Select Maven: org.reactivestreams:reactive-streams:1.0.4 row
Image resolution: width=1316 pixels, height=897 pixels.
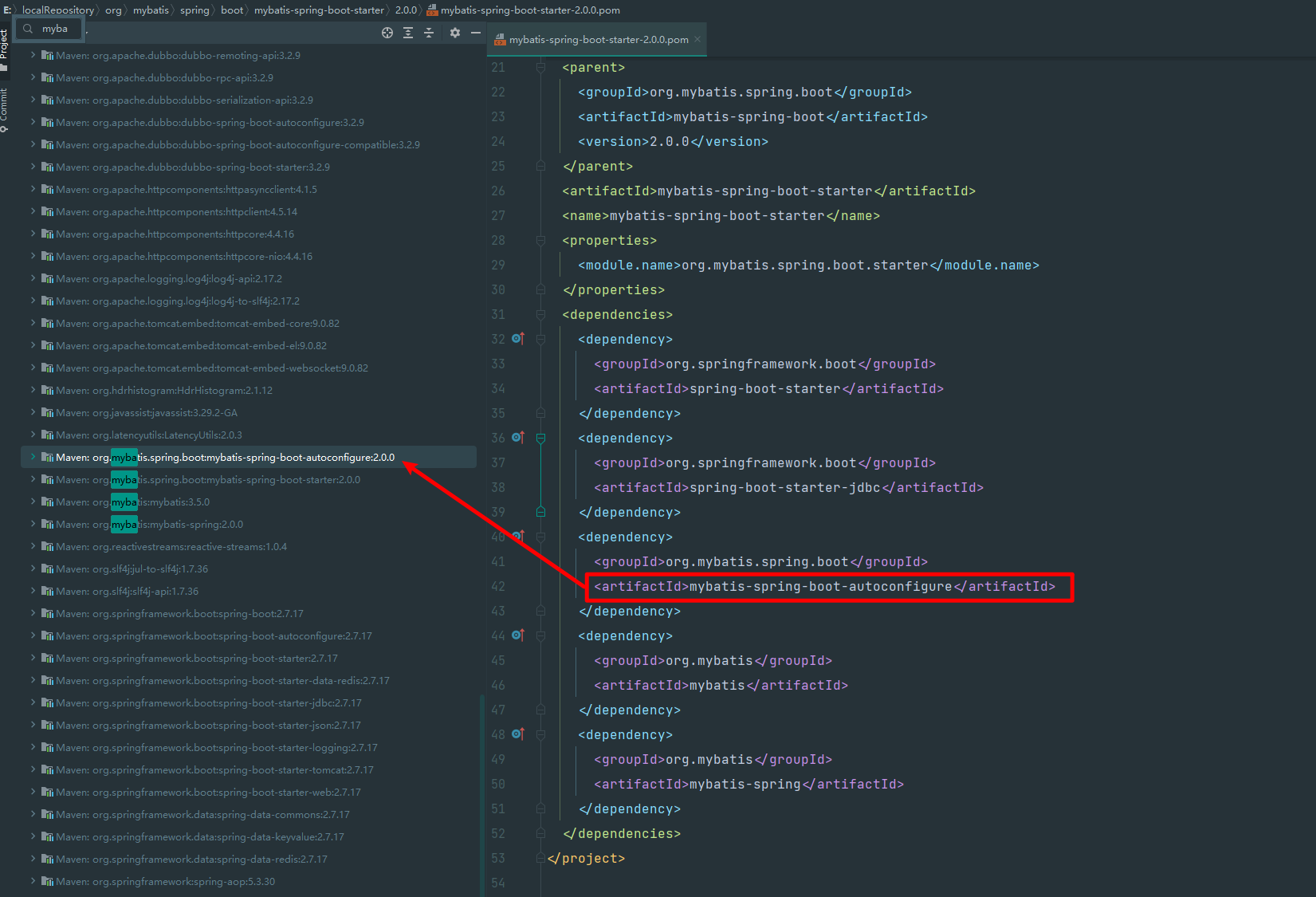click(249, 547)
